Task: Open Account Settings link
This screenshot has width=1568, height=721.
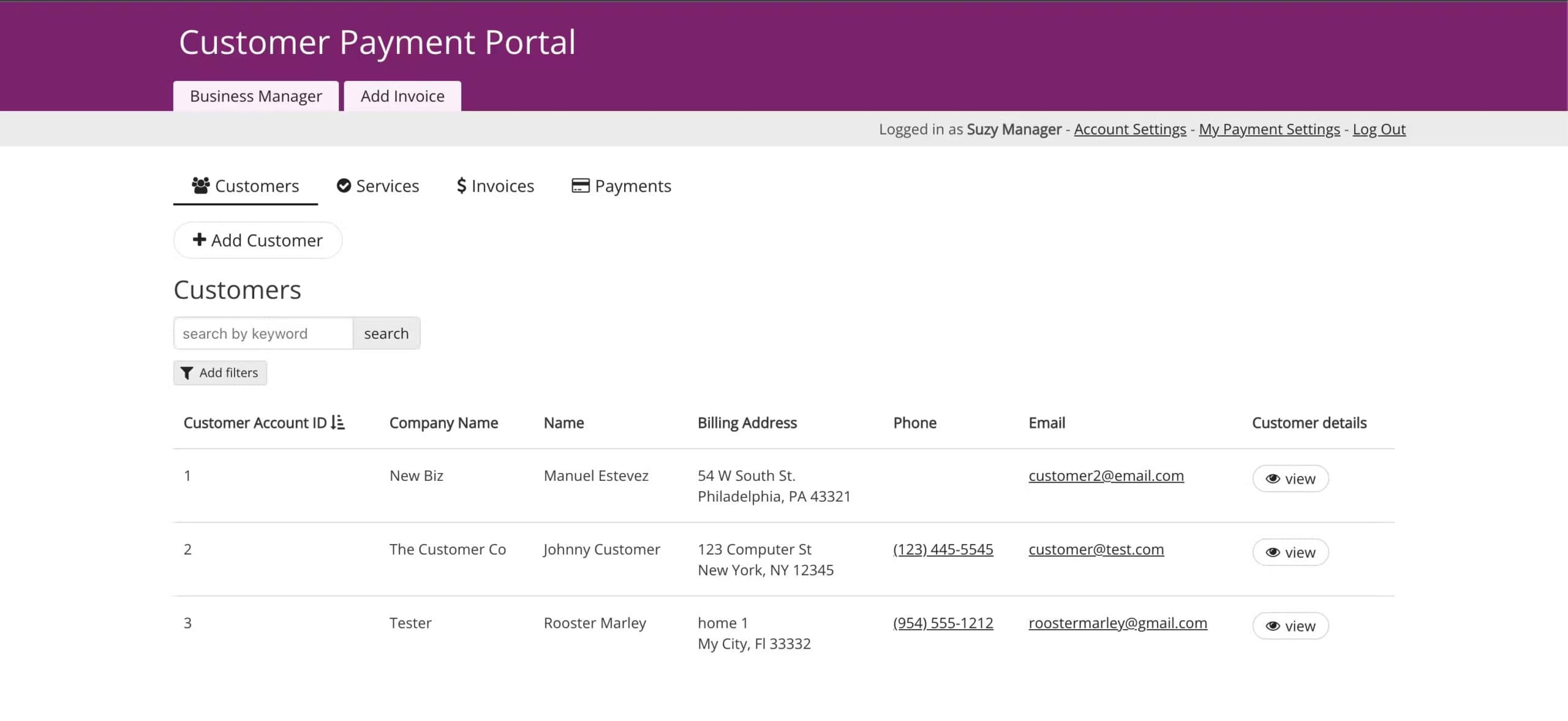Action: point(1129,129)
